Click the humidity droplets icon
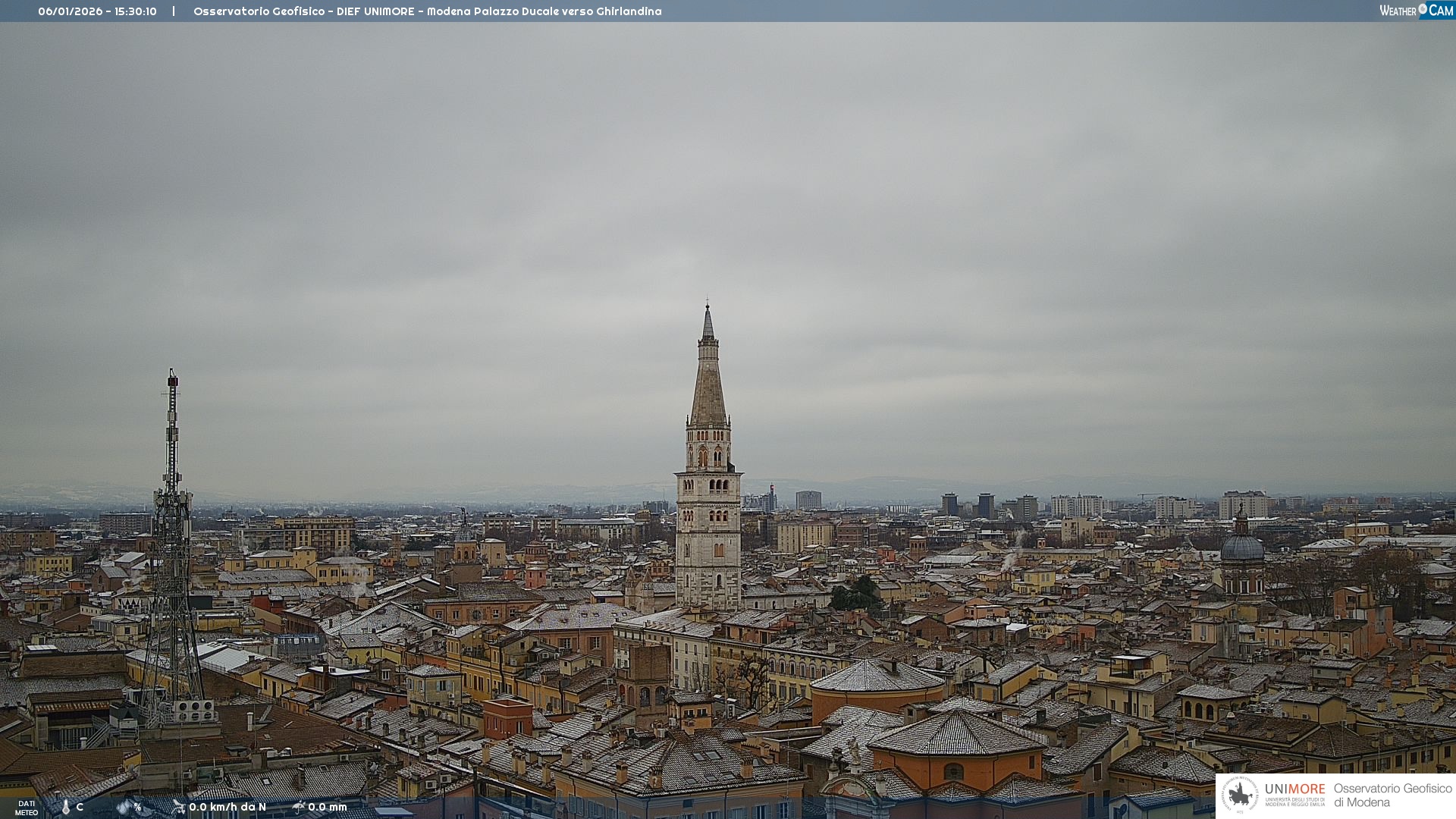 click(124, 808)
